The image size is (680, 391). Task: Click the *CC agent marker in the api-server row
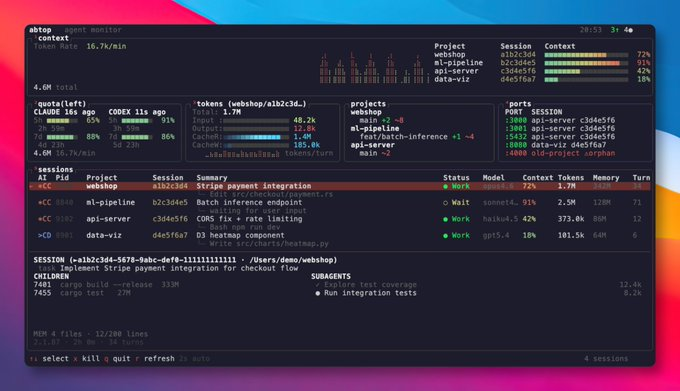[45, 219]
